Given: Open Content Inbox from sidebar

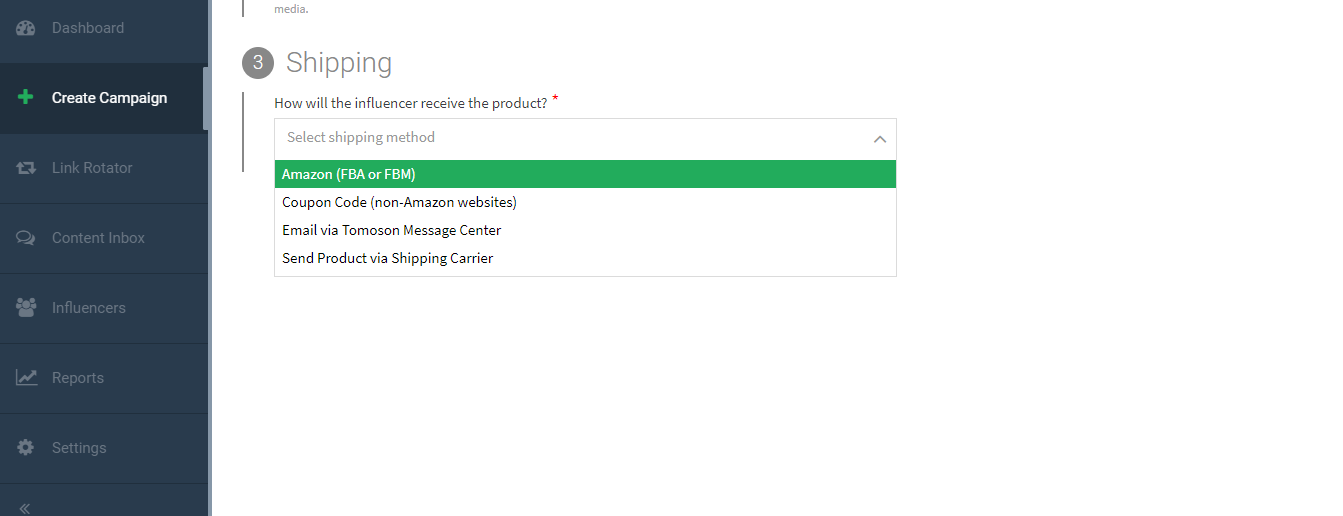Looking at the screenshot, I should (x=98, y=238).
